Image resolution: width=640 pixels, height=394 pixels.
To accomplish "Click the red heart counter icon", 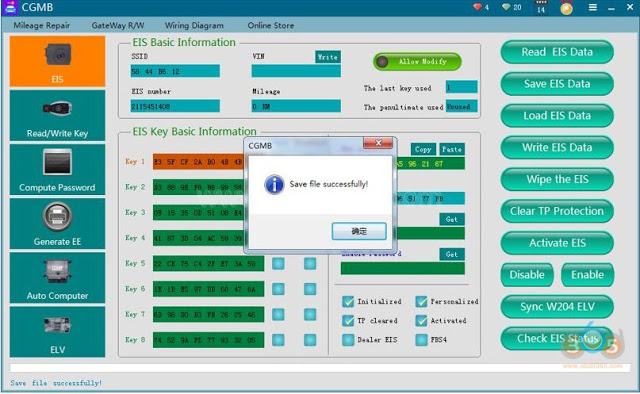I will coord(478,7).
